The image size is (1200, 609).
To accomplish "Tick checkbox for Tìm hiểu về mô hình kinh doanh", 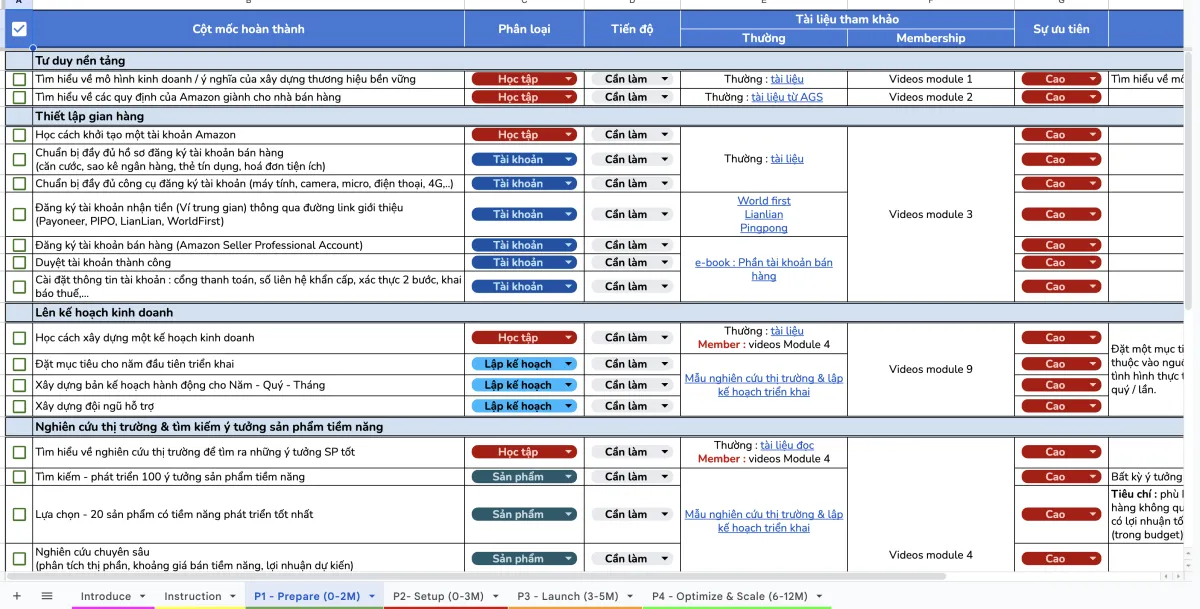I will point(19,79).
